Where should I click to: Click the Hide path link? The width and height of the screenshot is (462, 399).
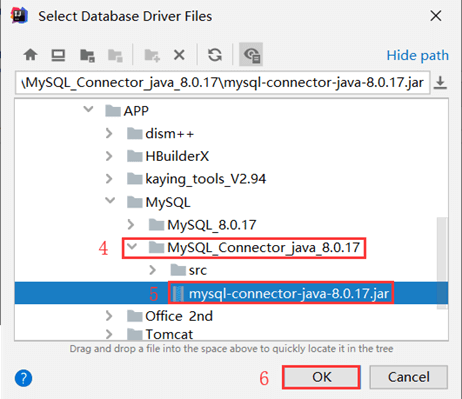coord(418,55)
